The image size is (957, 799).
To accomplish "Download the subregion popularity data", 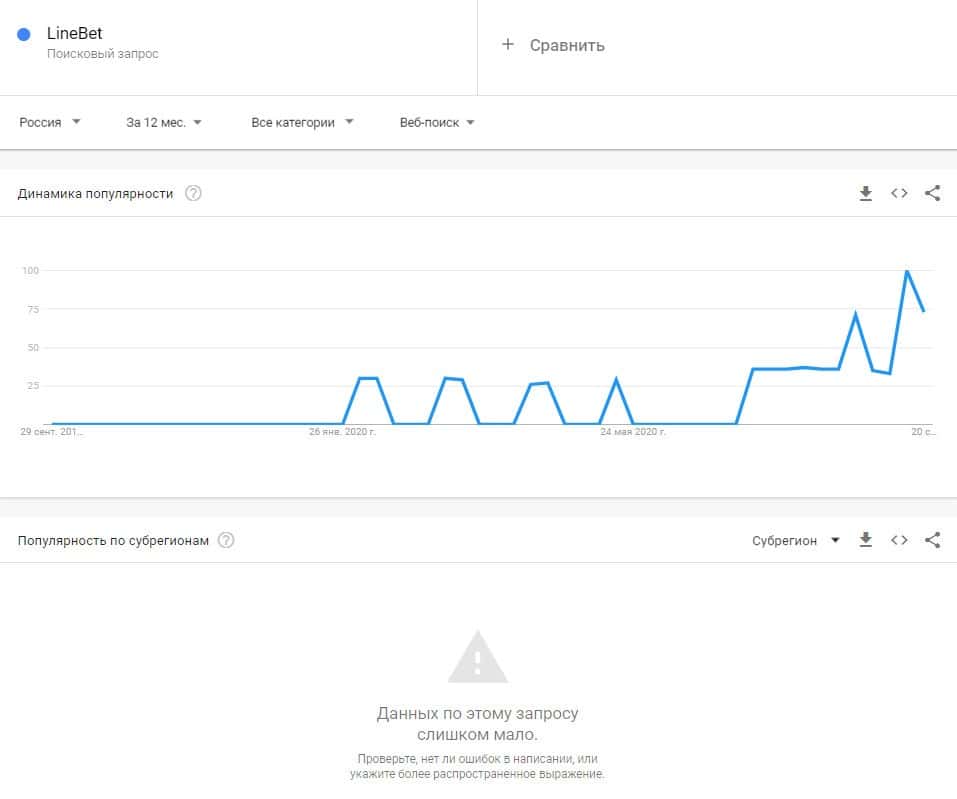I will pos(865,540).
